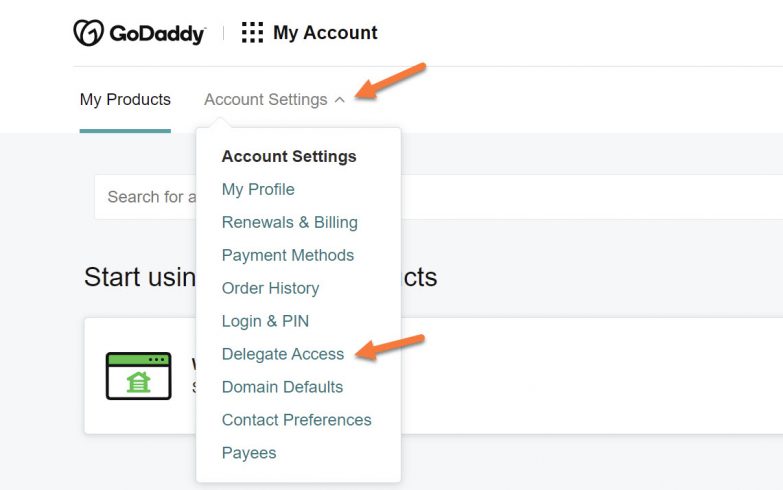Select Delegate Access menu item
Screen dimensions: 783x490
[283, 354]
